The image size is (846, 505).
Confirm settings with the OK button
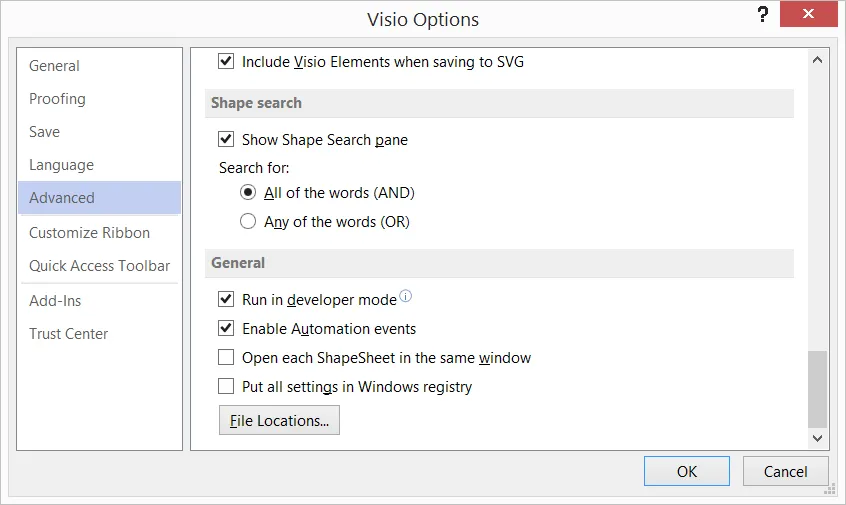686,472
